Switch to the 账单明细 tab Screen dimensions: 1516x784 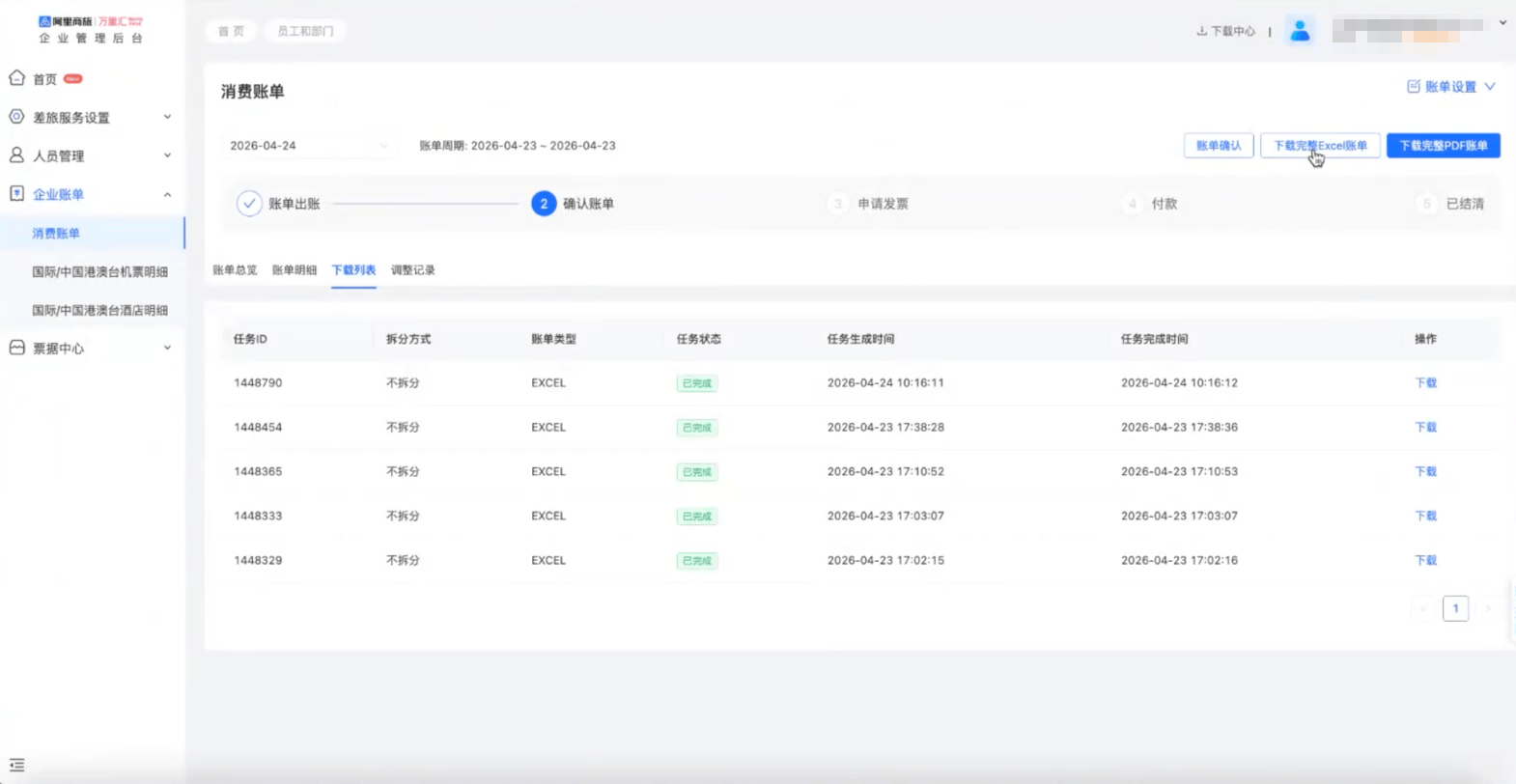pyautogui.click(x=294, y=270)
